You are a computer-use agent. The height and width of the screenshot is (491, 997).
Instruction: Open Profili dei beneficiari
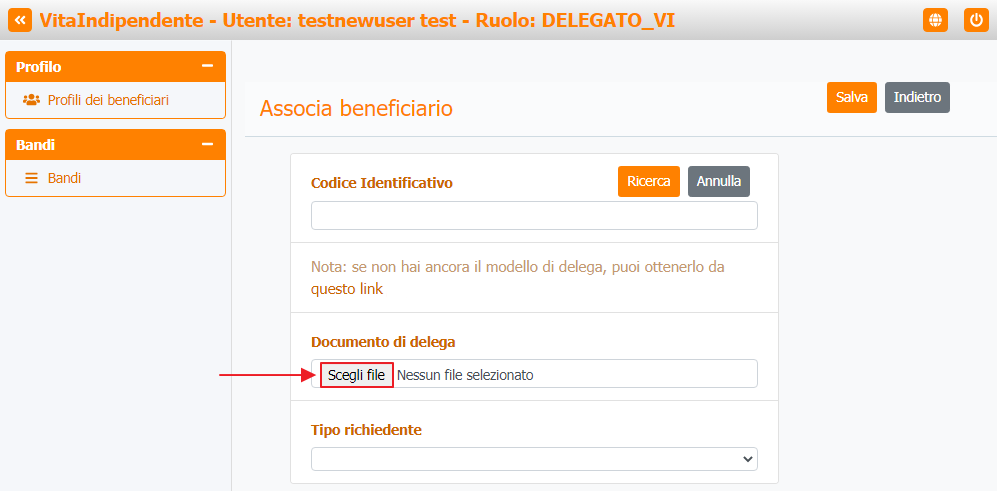click(108, 100)
